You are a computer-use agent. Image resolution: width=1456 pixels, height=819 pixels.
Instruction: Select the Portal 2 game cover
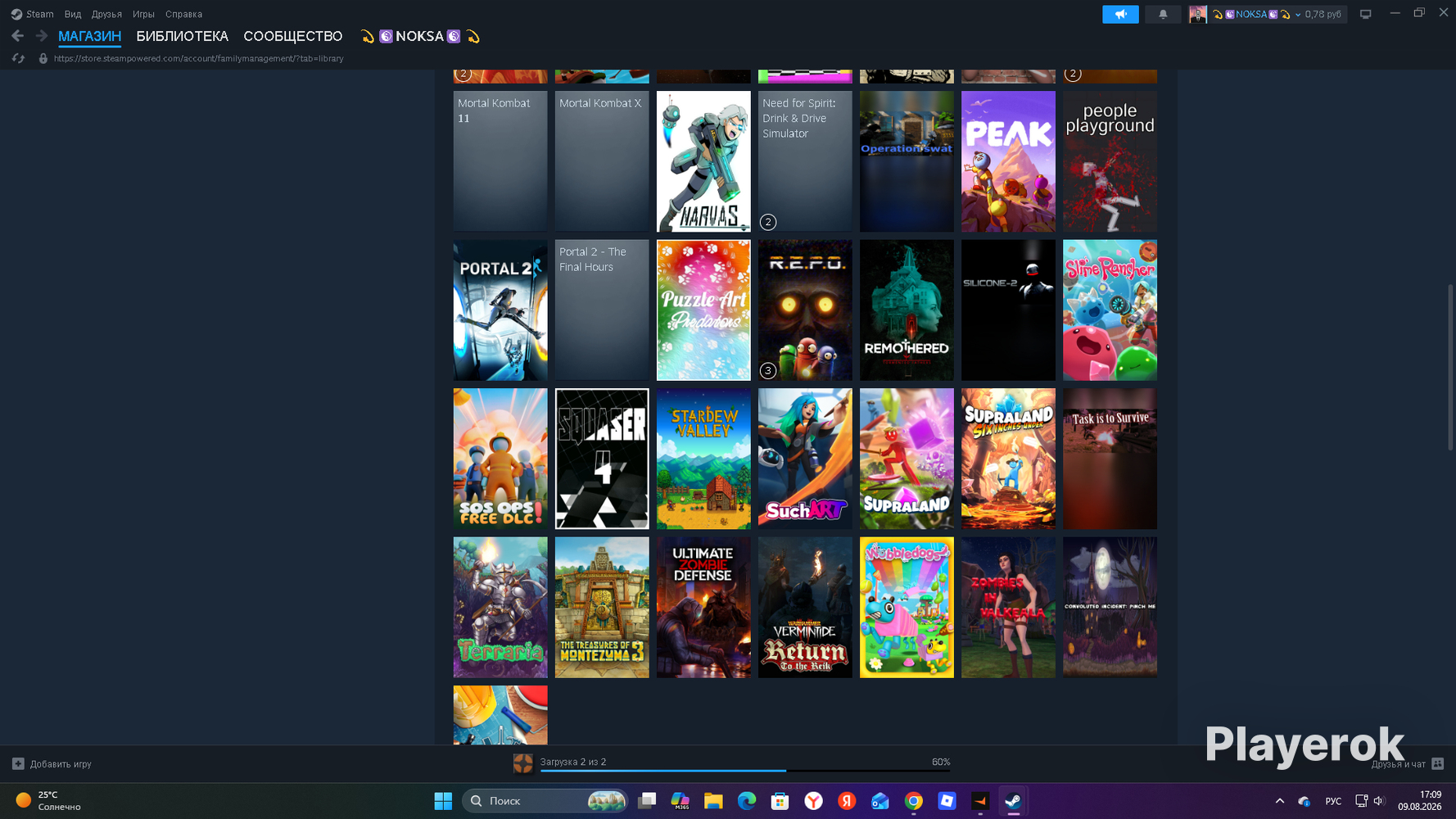[500, 310]
